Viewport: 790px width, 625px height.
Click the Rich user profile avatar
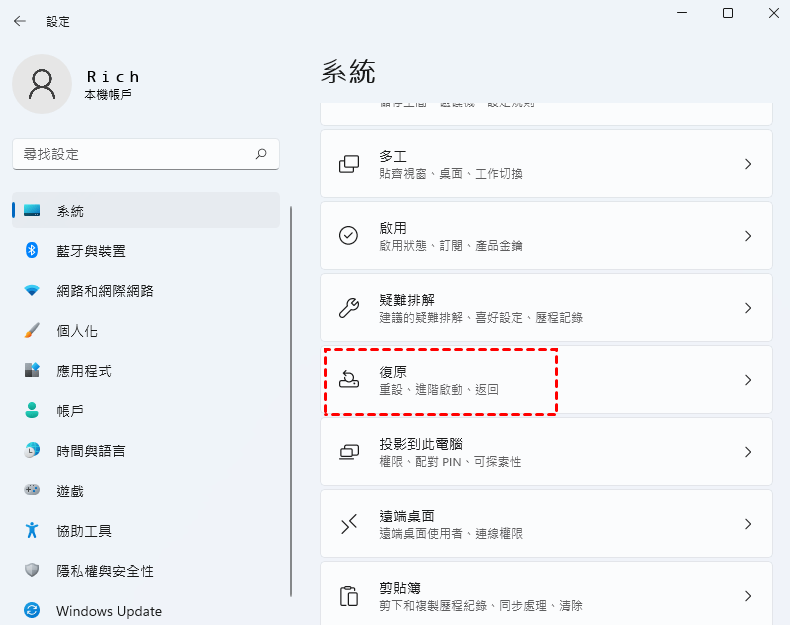point(42,84)
